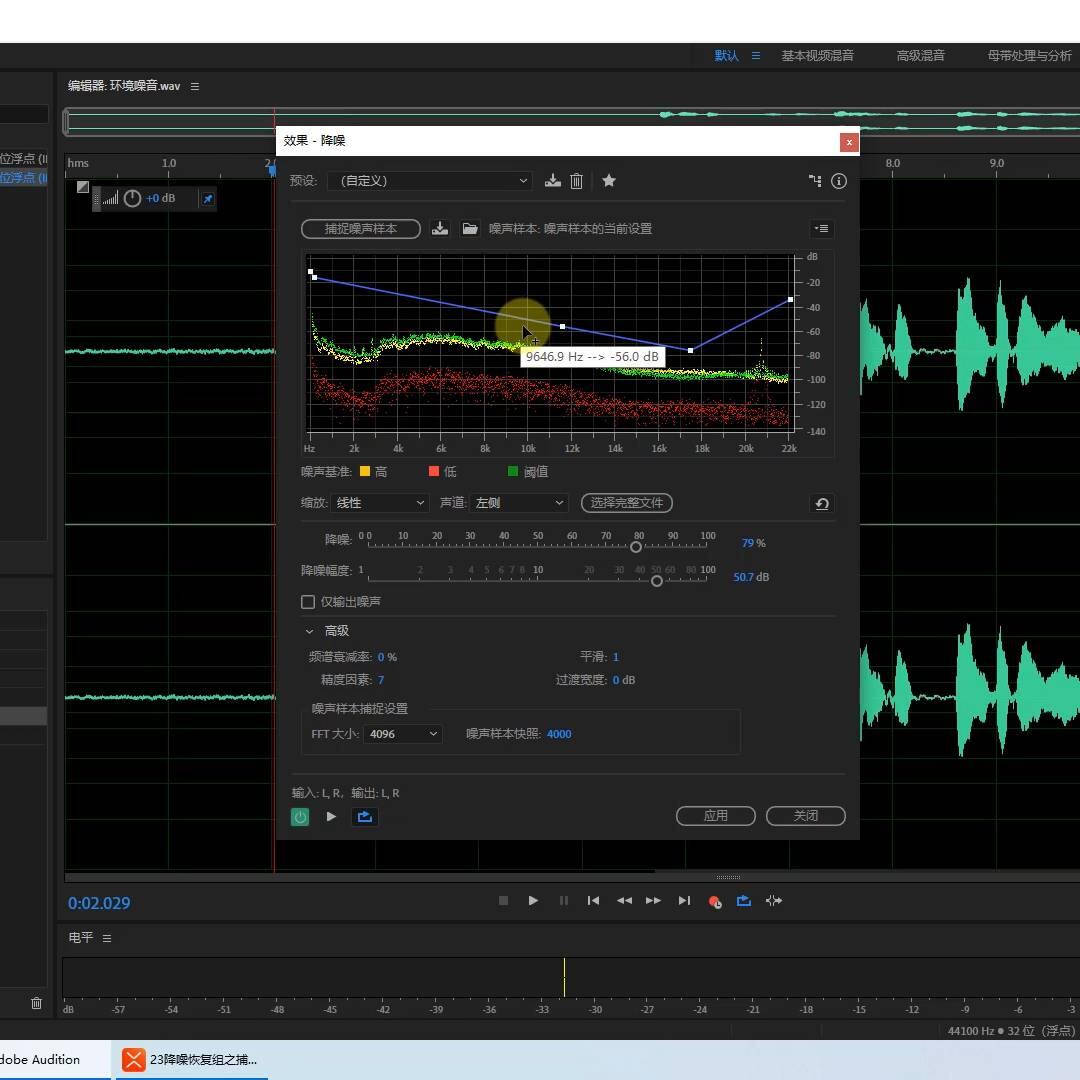Toggle loop in the Noise Reduction dialog

(364, 816)
